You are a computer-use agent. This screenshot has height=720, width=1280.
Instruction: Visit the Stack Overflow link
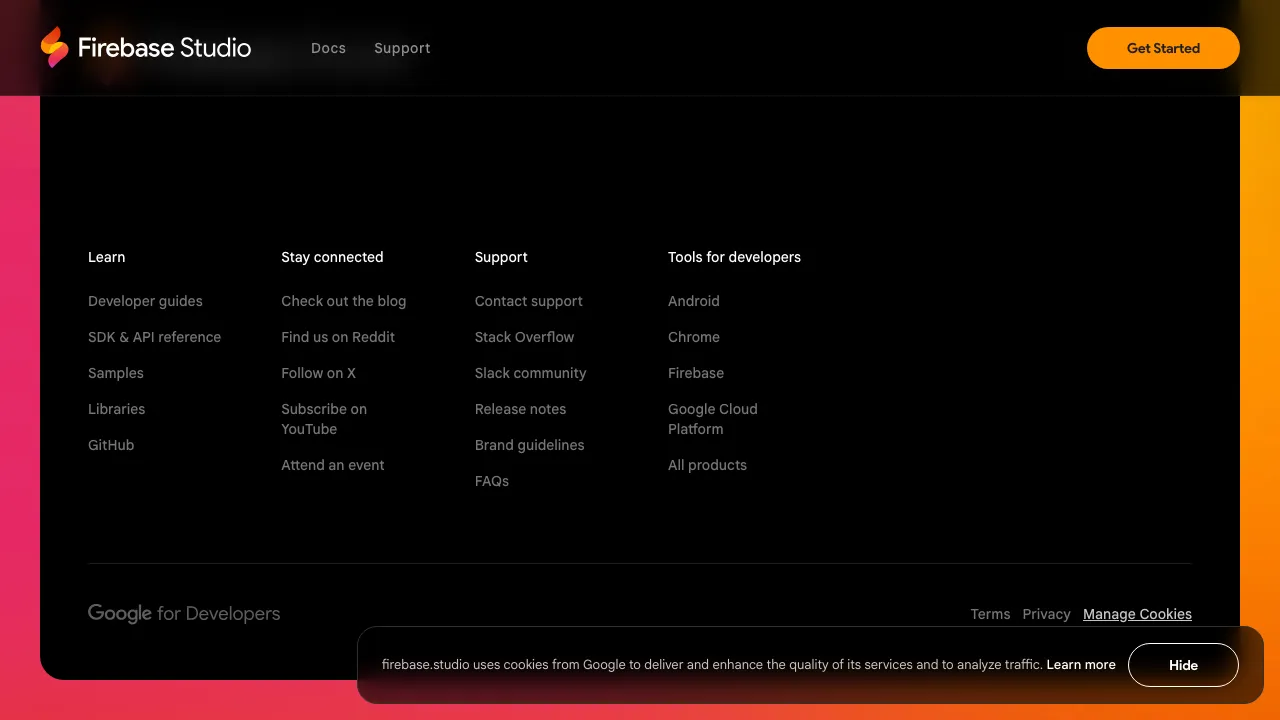pos(524,337)
